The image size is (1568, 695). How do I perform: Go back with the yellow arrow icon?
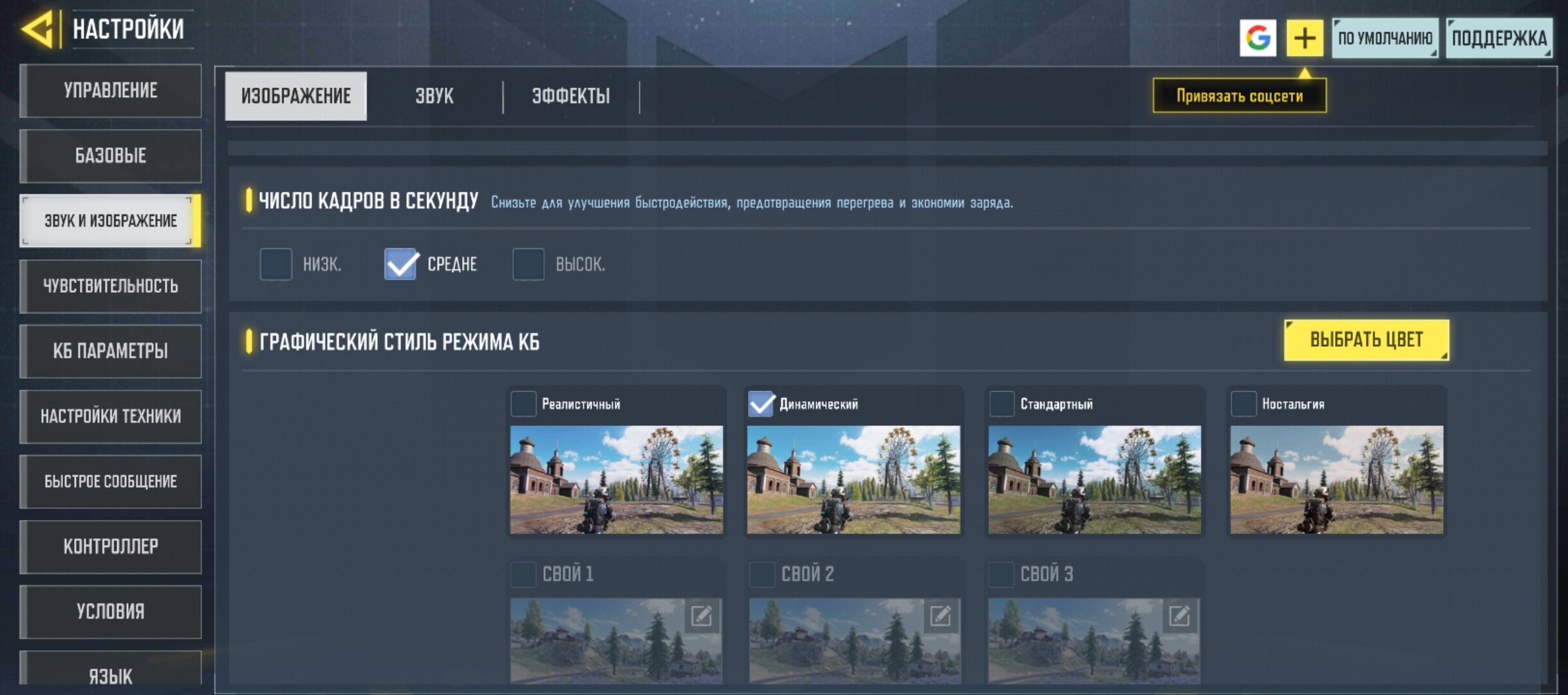(37, 29)
